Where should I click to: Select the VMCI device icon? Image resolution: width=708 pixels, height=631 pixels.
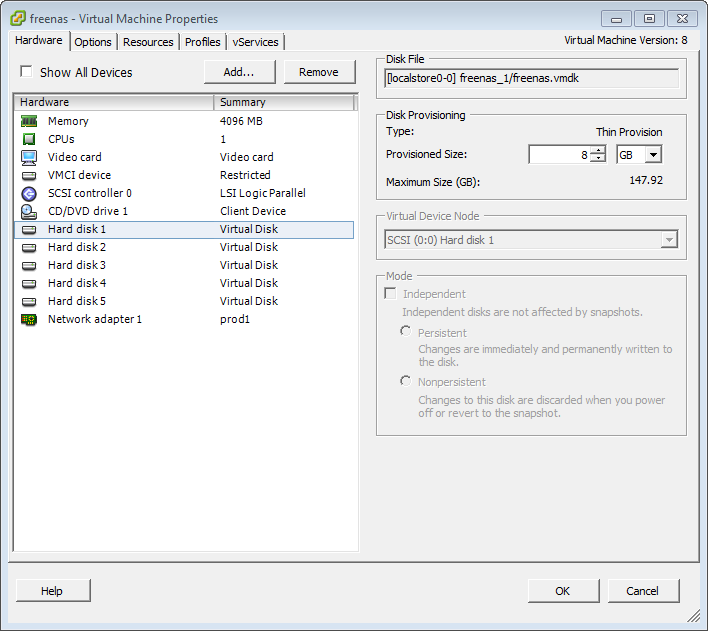[29, 175]
